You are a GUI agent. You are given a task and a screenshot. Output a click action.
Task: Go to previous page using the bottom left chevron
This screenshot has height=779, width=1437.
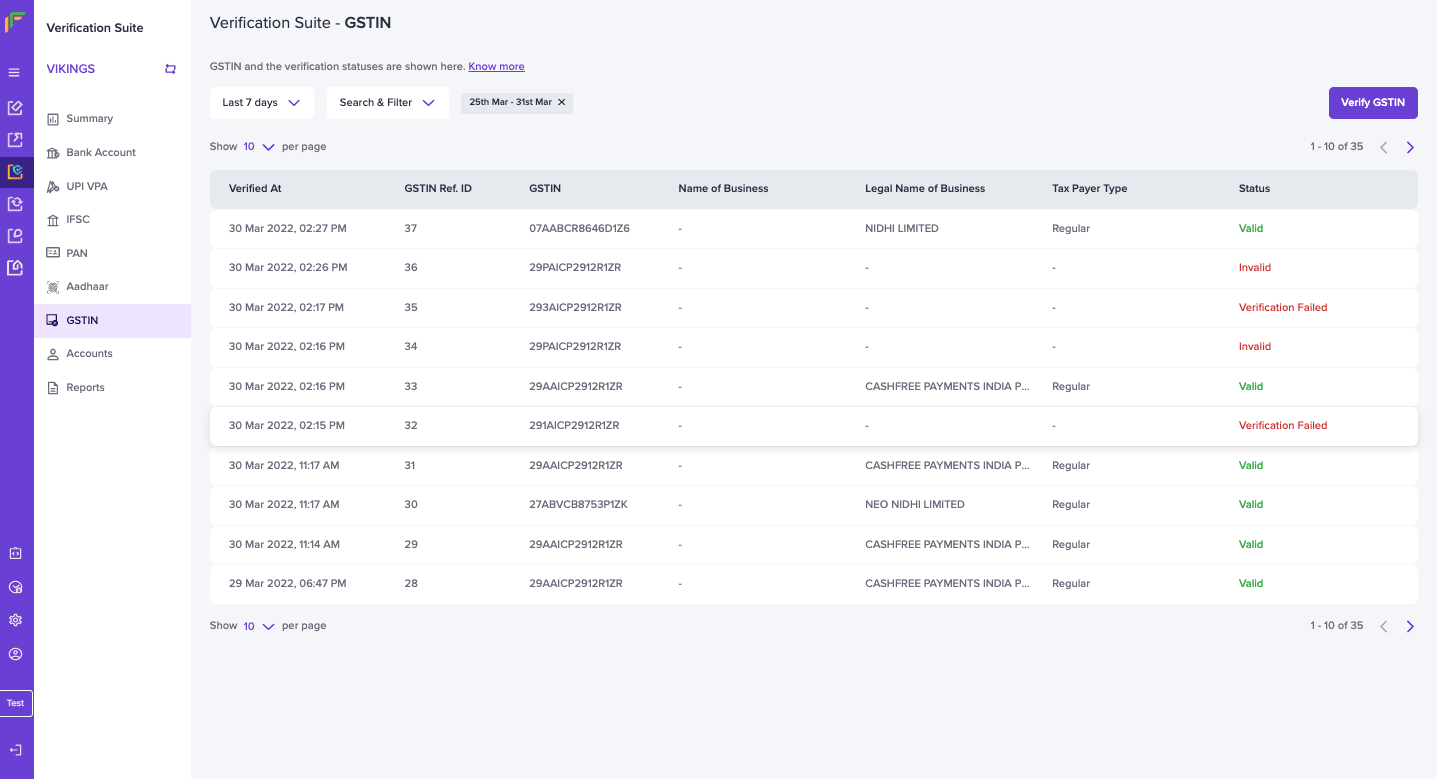(x=1384, y=626)
